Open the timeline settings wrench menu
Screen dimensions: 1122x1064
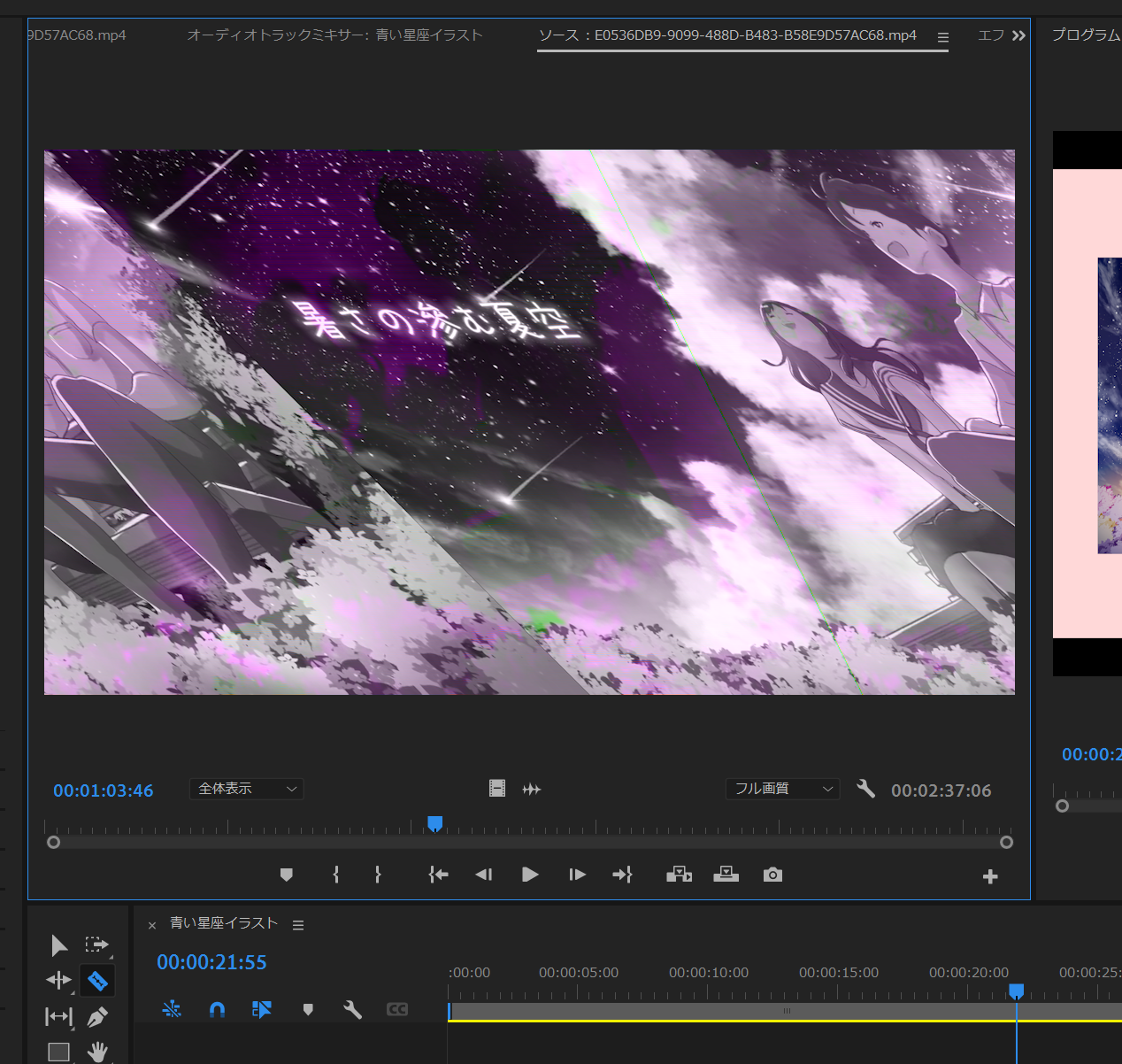pos(352,1008)
